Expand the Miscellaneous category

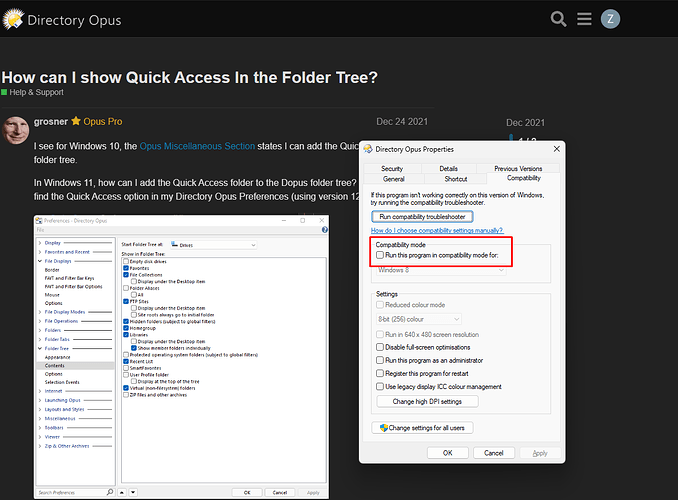(40, 418)
